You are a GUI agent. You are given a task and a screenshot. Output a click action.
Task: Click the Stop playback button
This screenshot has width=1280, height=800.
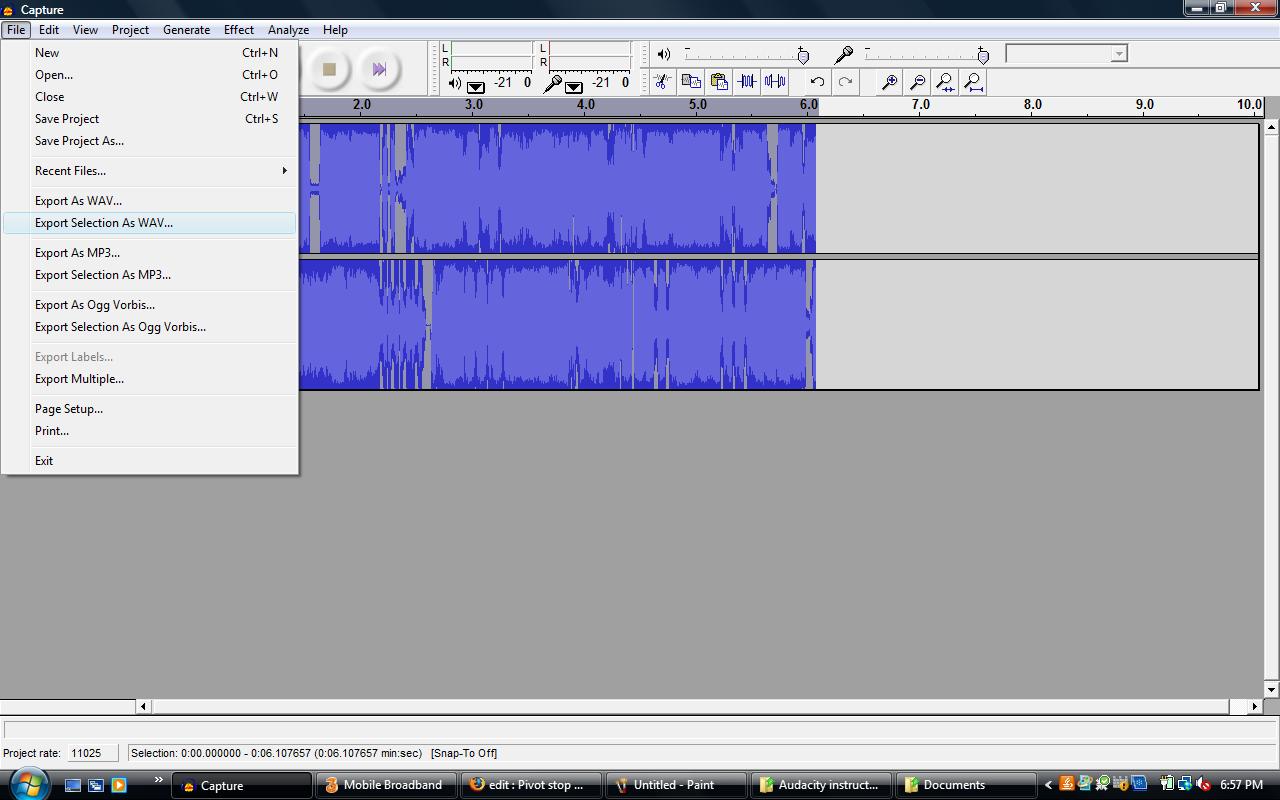[329, 69]
